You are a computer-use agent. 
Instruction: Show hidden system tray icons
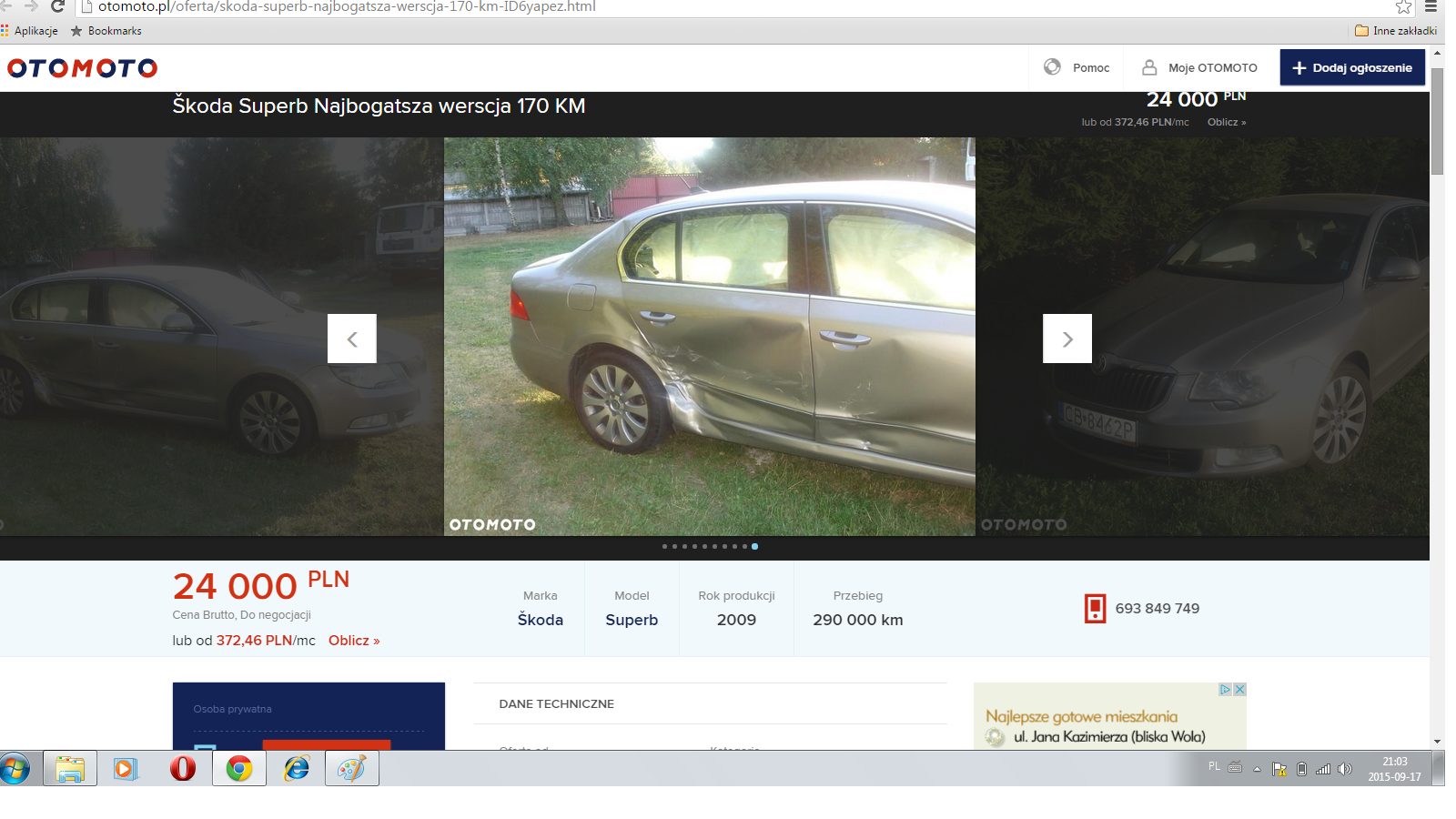[1257, 769]
